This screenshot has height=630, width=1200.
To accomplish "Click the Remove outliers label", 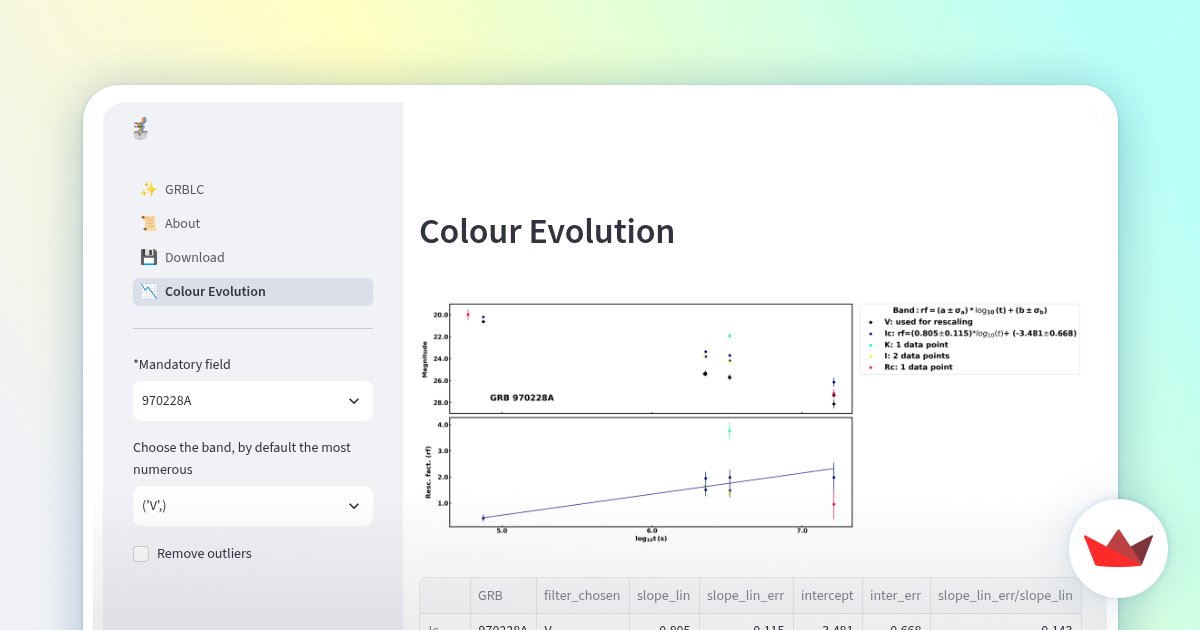I will [x=204, y=554].
